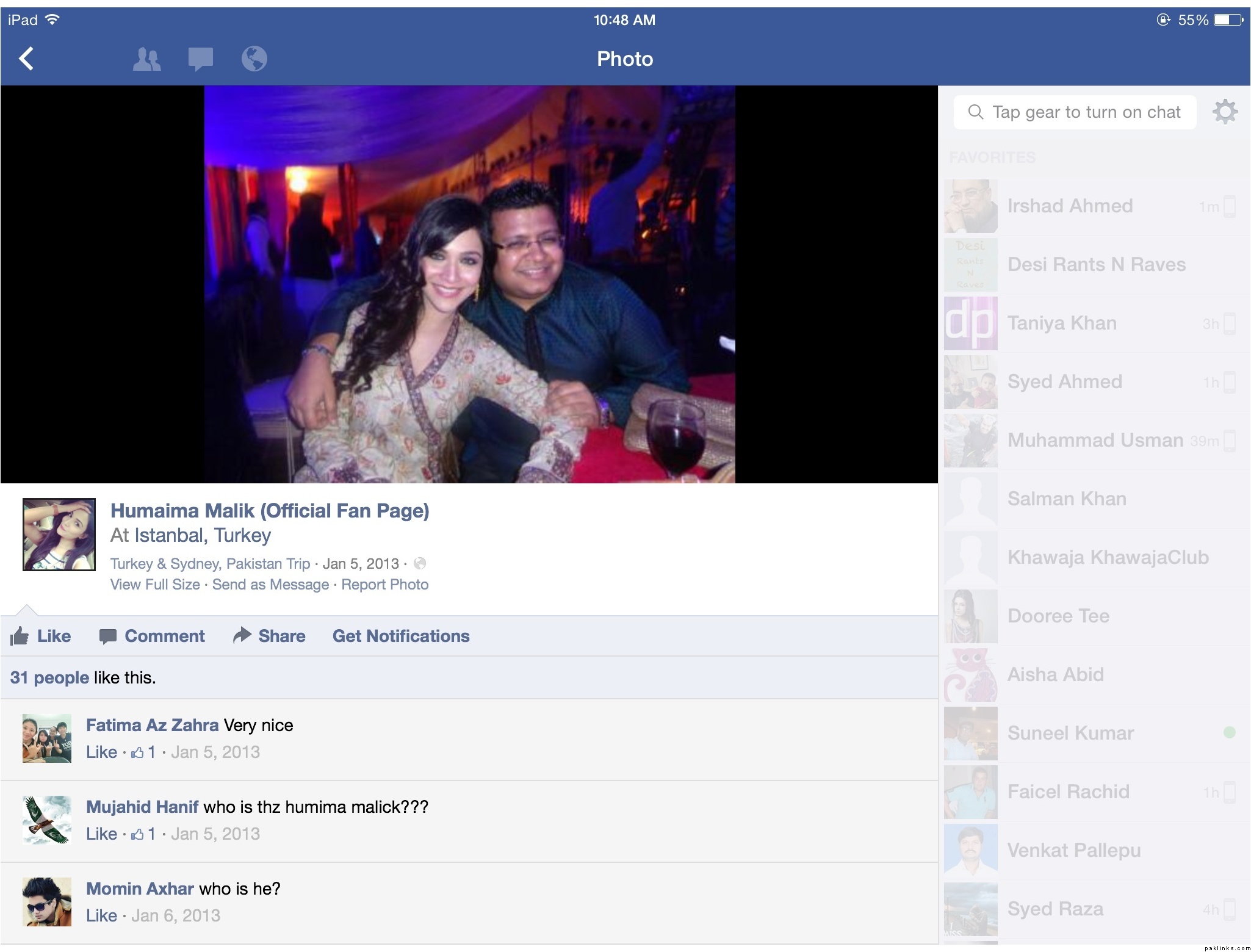Tap the Comment speech bubble button
The width and height of the screenshot is (1251, 952).
pyautogui.click(x=152, y=636)
